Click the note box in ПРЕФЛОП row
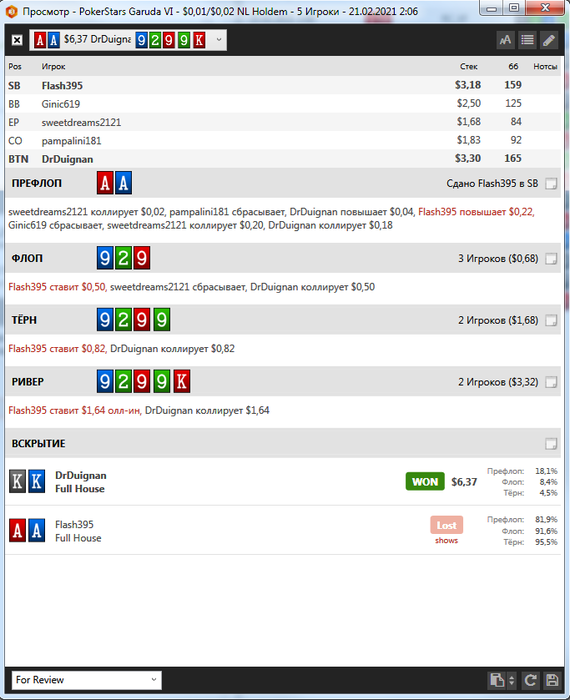 pos(551,183)
